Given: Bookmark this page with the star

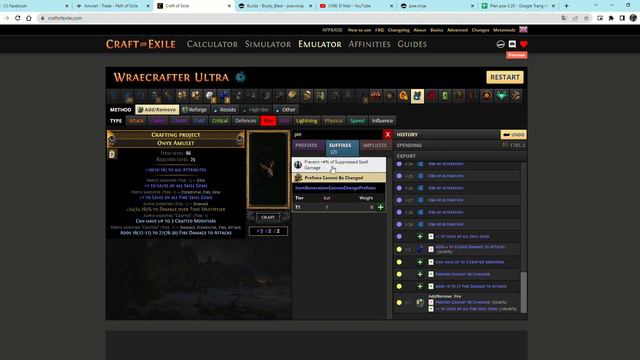Looking at the screenshot, I should coord(586,18).
